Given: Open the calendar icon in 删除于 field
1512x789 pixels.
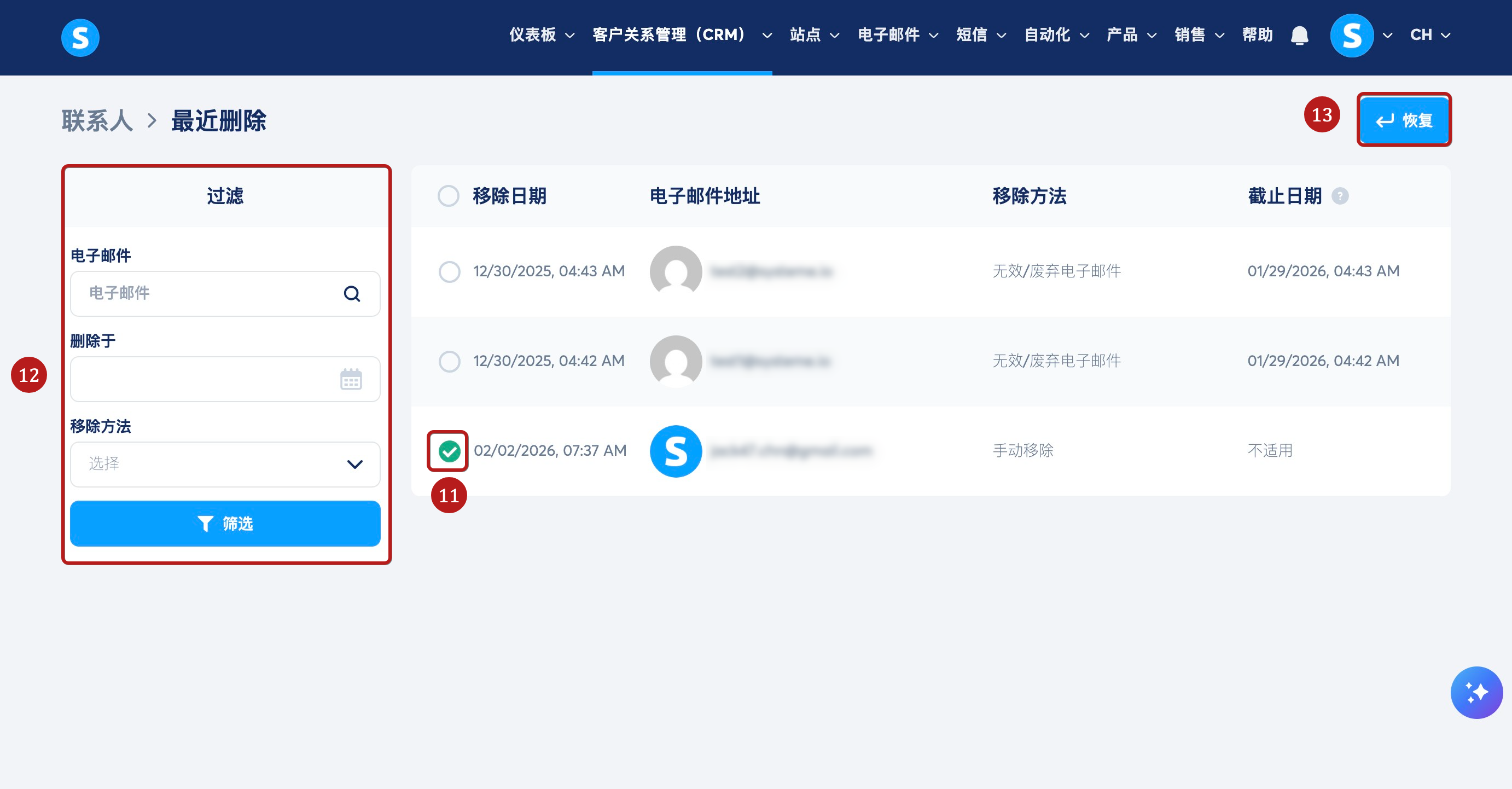Looking at the screenshot, I should tap(351, 379).
